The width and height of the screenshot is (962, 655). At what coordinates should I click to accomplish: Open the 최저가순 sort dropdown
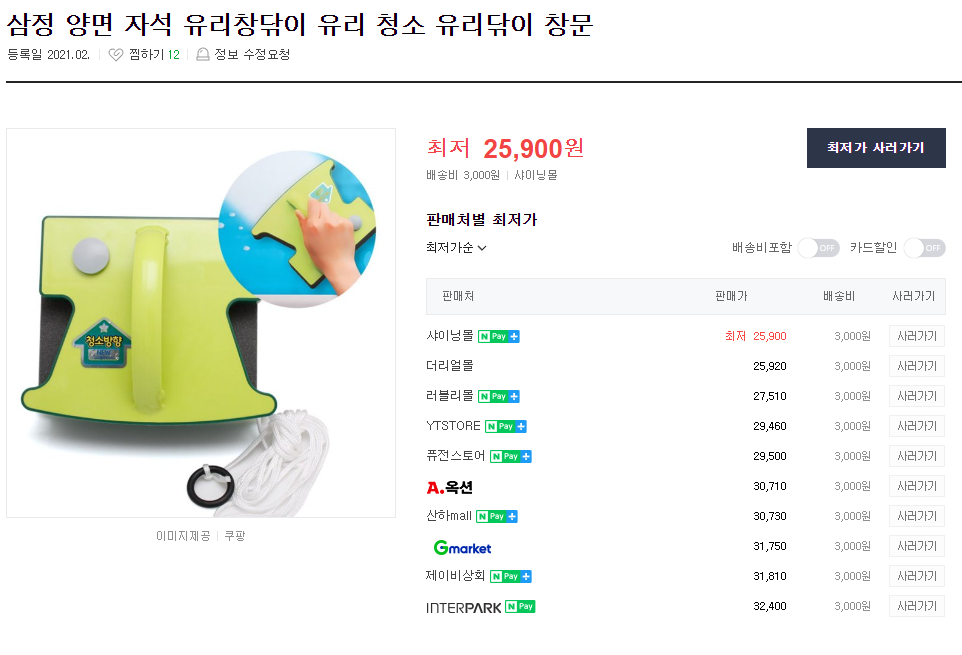point(456,248)
